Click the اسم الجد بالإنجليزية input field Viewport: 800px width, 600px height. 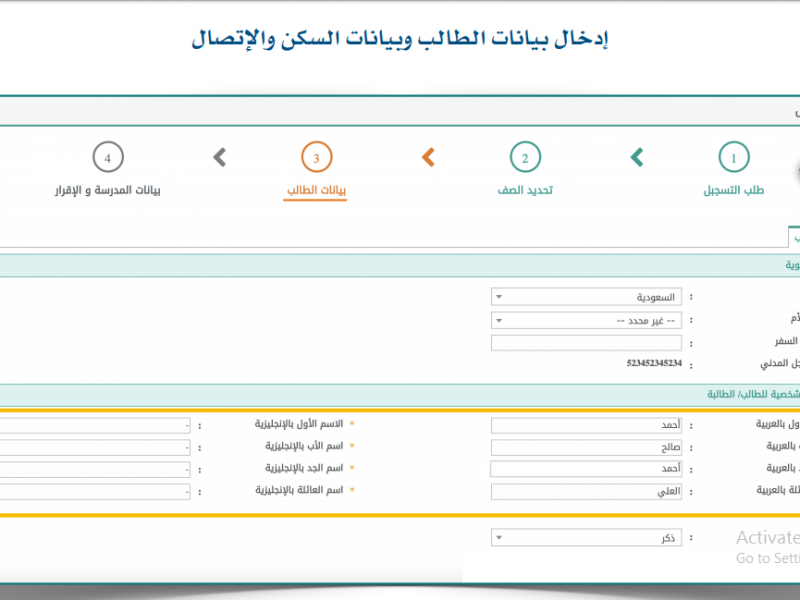click(x=95, y=469)
